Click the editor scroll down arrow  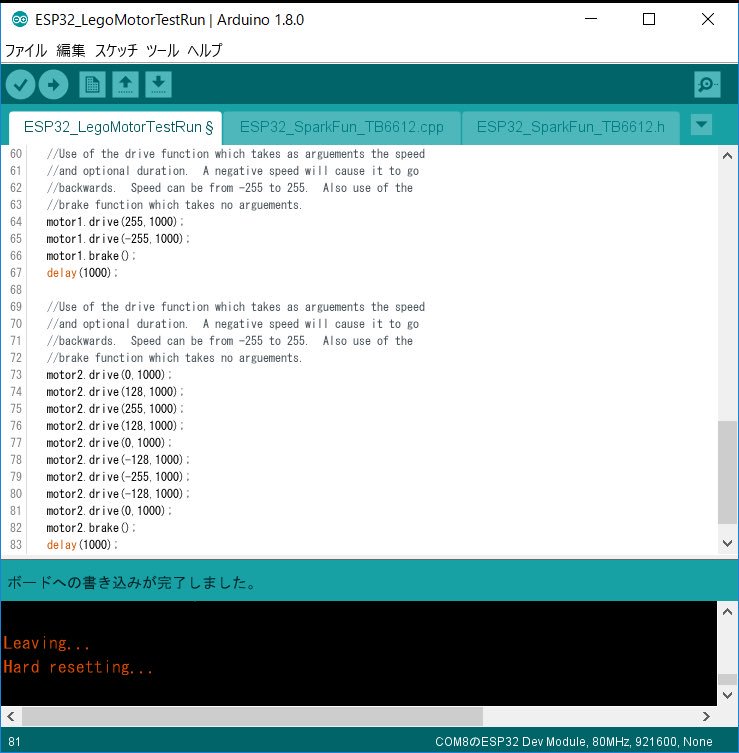tap(727, 543)
